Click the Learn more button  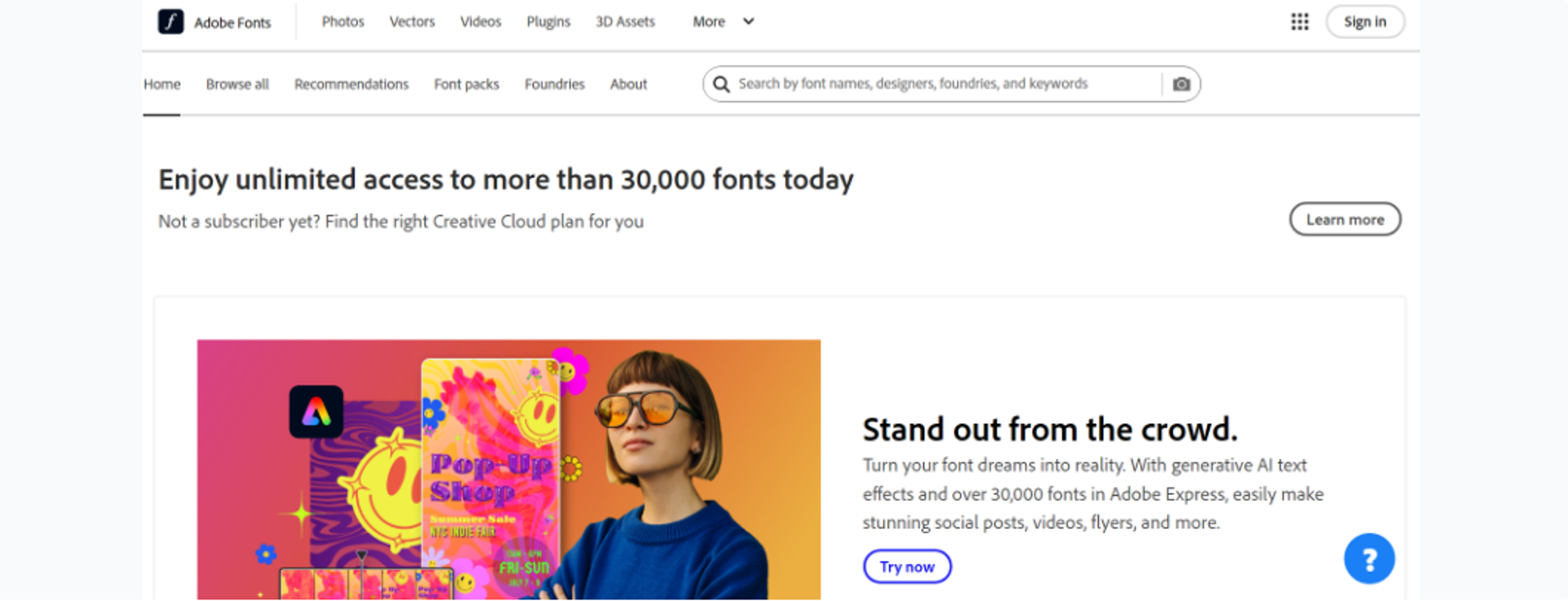coord(1345,219)
